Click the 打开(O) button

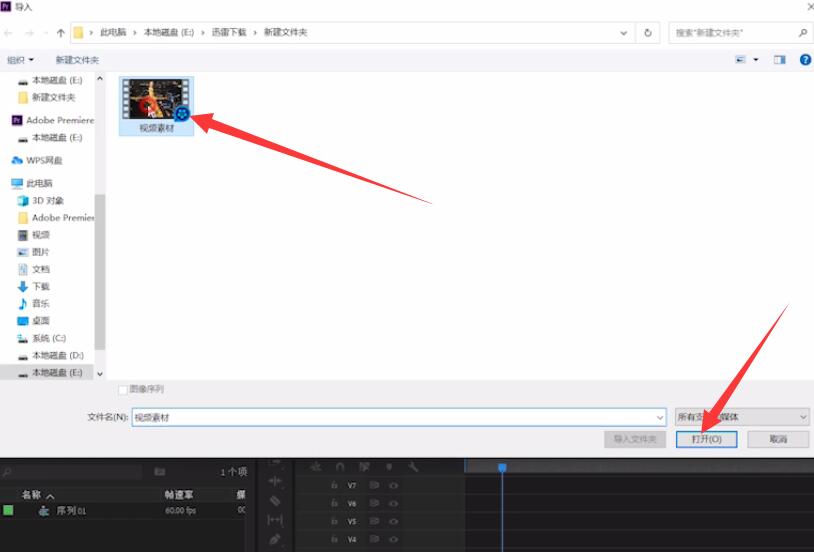click(706, 439)
